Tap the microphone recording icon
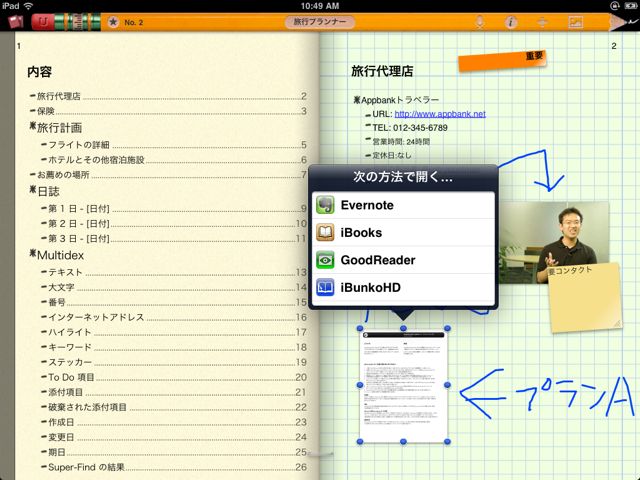 480,22
